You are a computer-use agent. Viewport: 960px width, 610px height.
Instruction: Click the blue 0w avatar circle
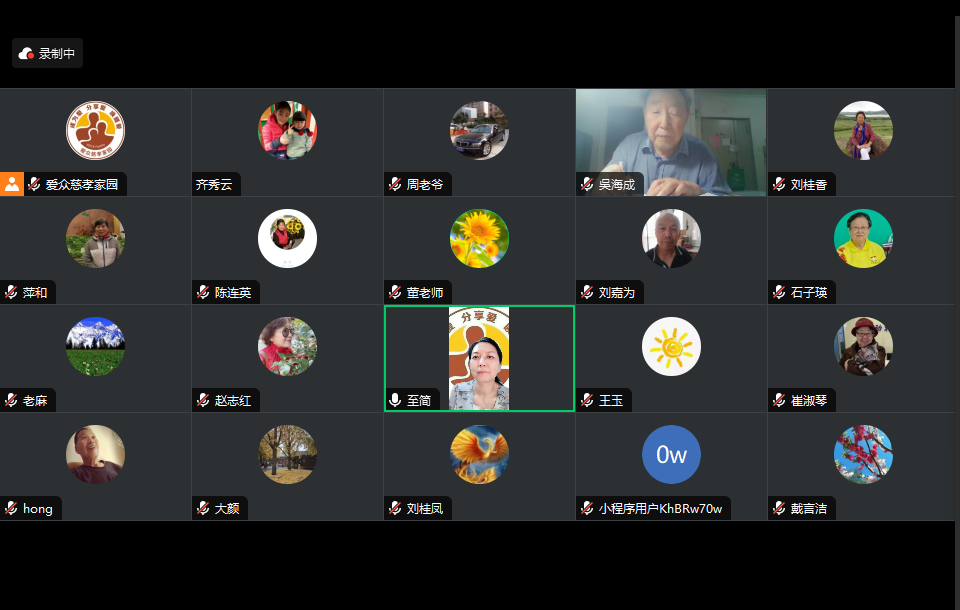pyautogui.click(x=671, y=454)
